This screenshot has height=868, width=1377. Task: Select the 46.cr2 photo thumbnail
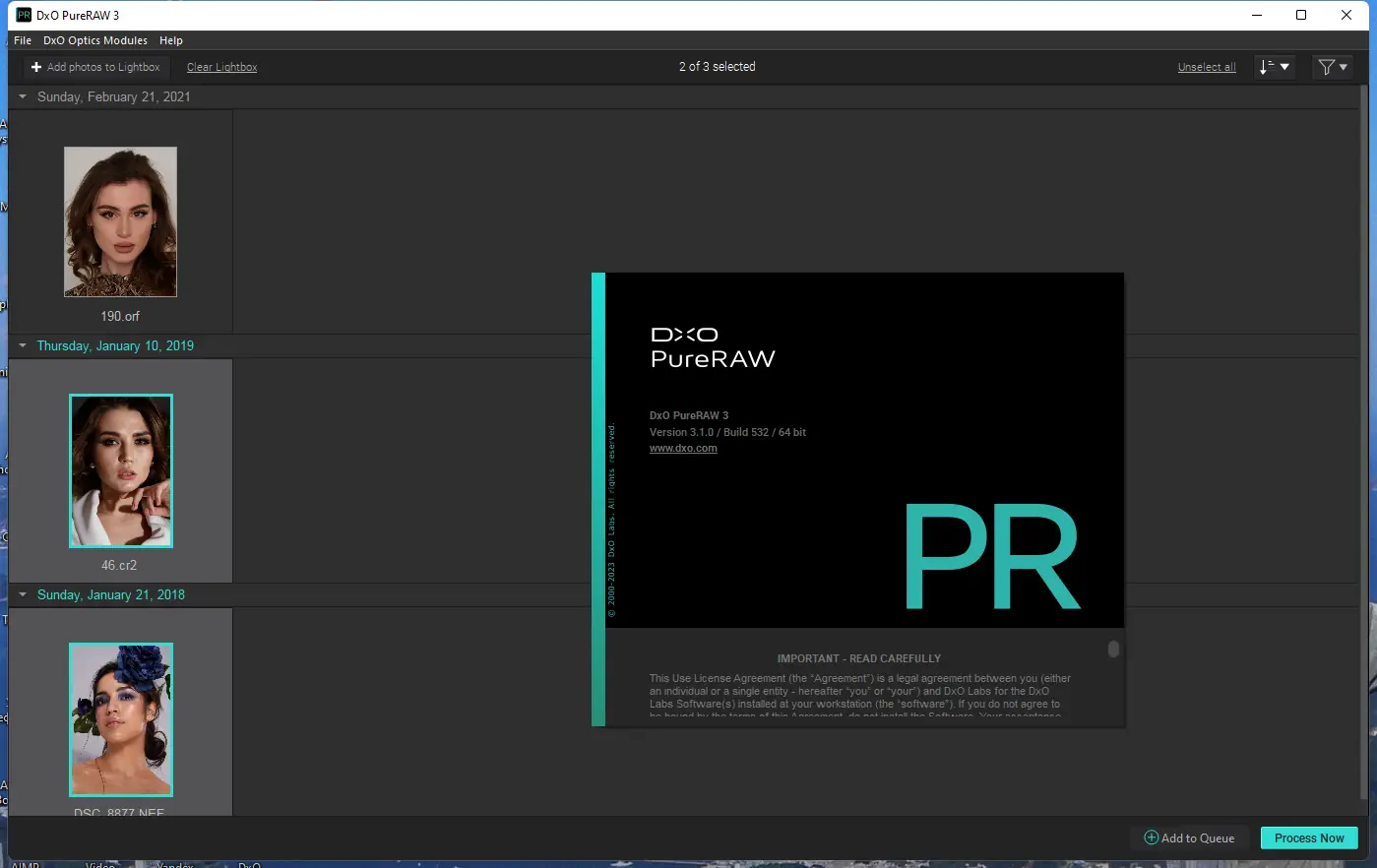coord(121,470)
